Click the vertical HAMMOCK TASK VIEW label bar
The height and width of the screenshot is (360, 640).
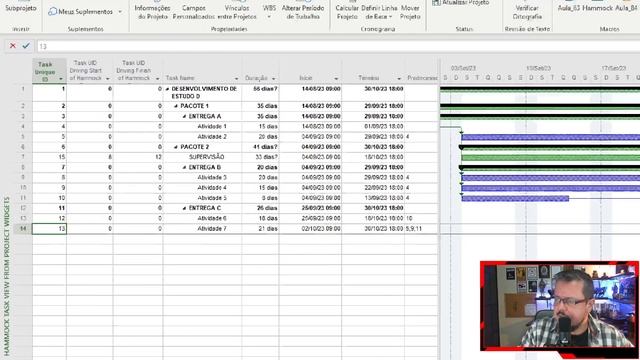point(7,276)
